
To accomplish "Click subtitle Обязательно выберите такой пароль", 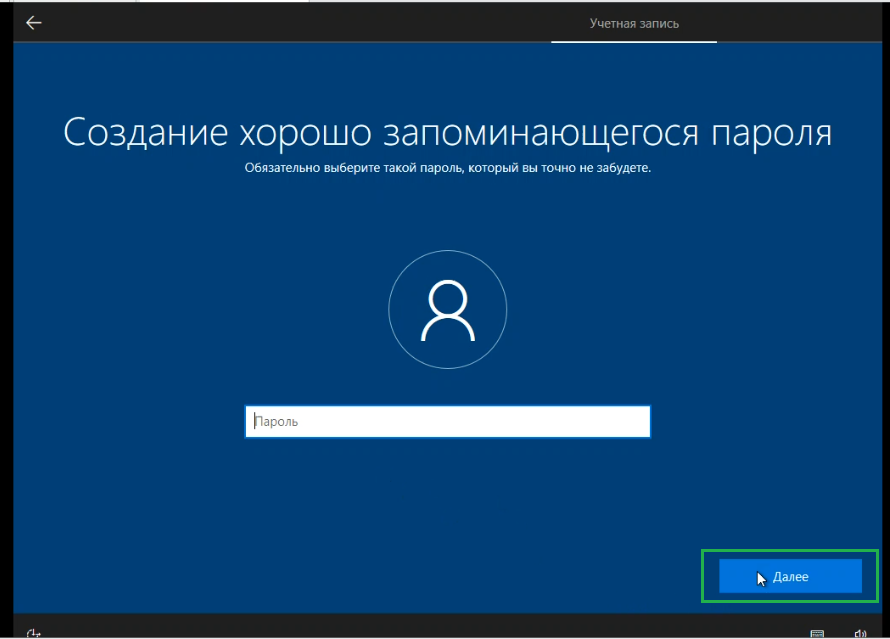I will 447,168.
